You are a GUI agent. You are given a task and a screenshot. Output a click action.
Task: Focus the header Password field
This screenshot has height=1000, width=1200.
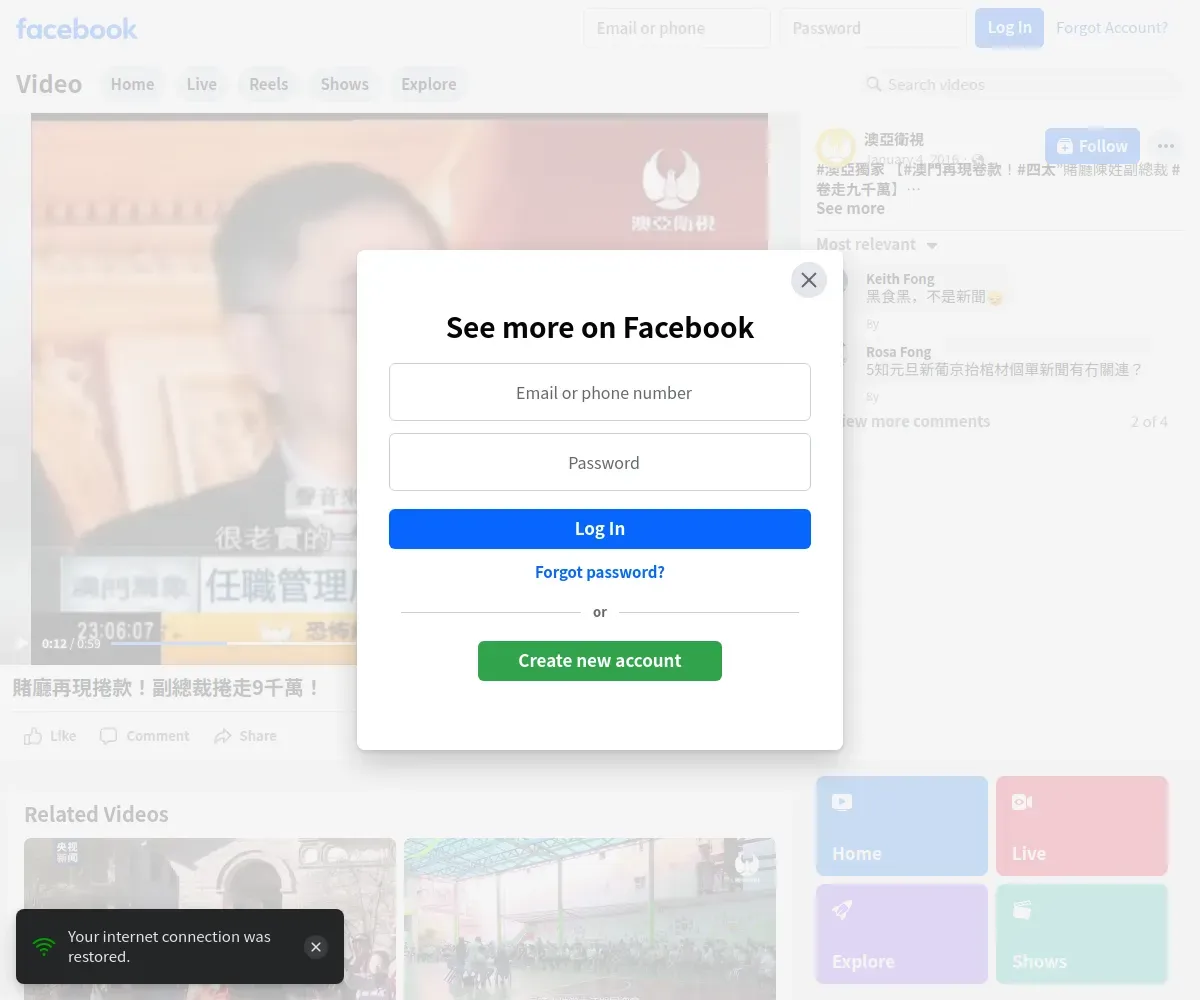click(873, 28)
